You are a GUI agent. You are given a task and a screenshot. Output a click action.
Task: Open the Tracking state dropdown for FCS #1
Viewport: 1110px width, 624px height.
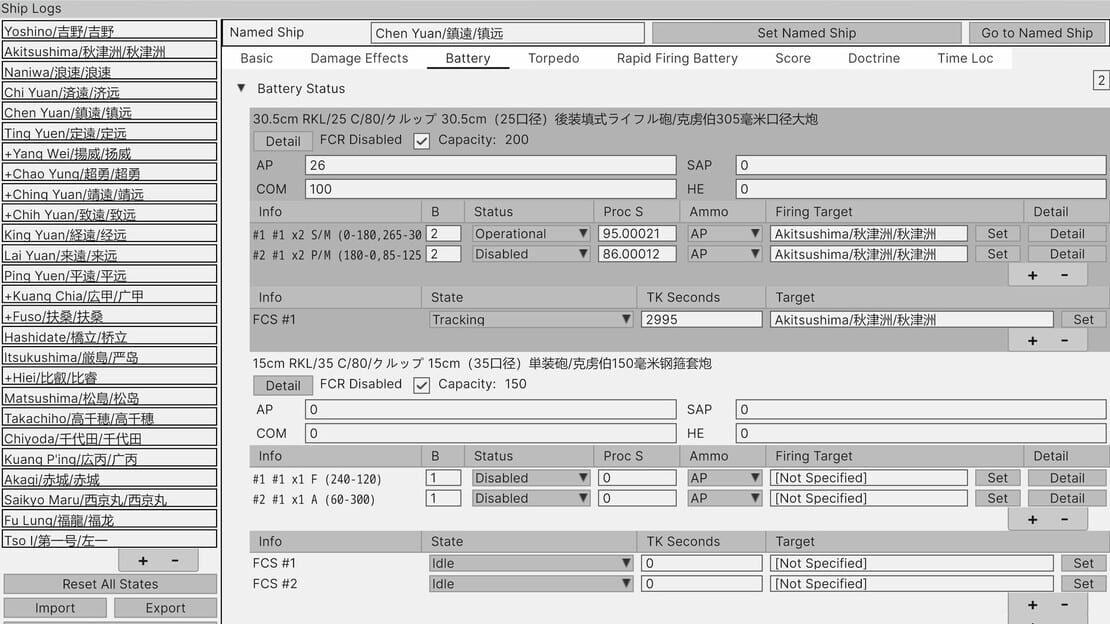pos(531,319)
